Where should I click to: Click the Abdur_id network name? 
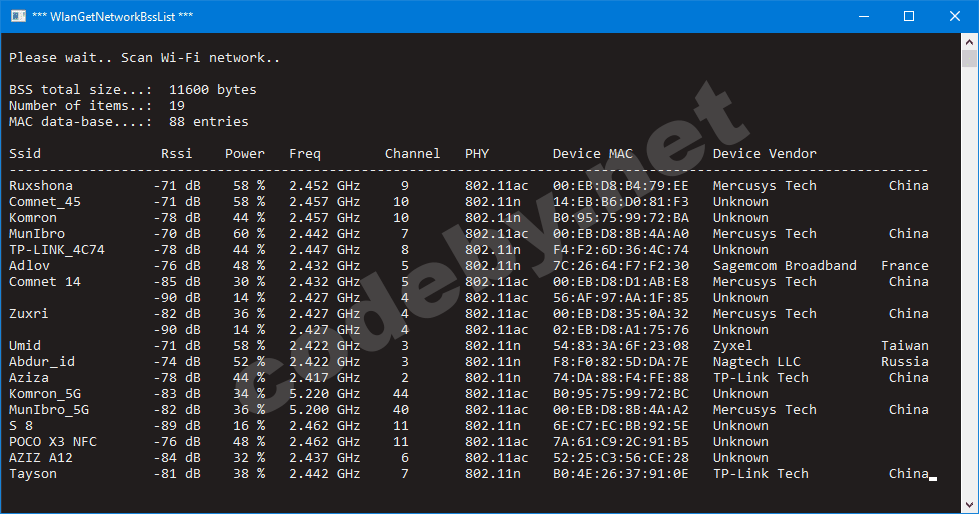coord(42,362)
